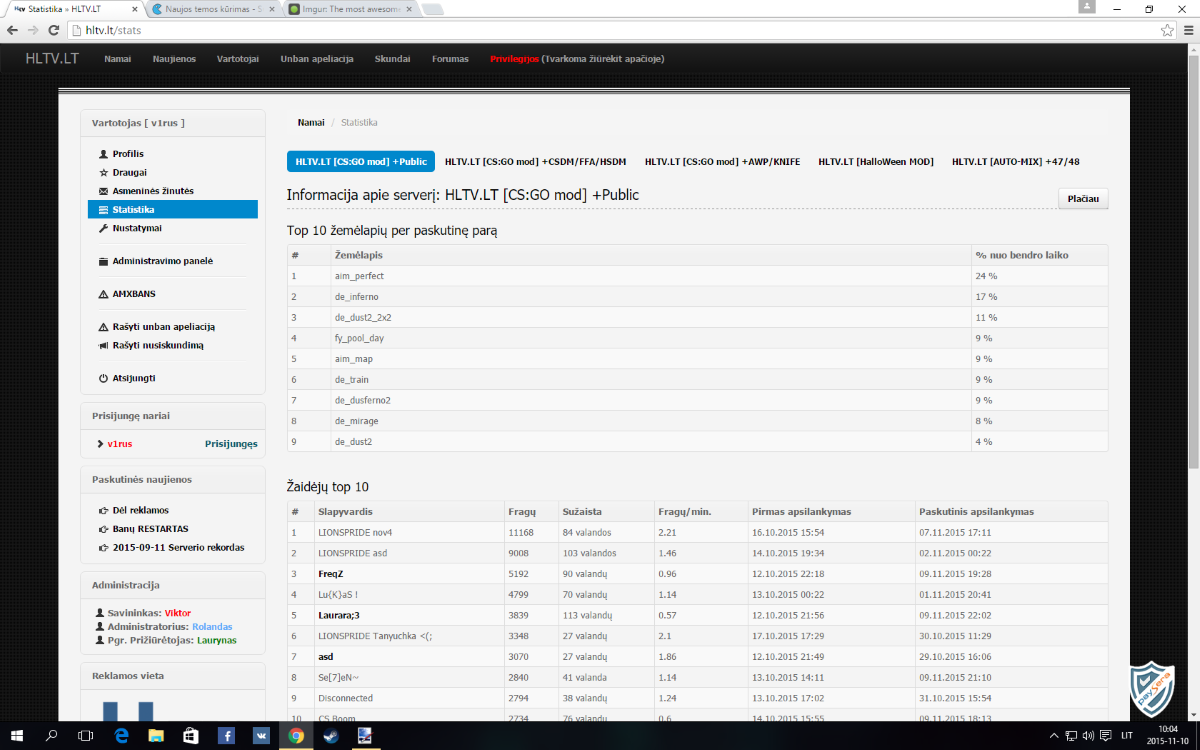Click the star icon beside Draugai
This screenshot has width=1200, height=750.
coord(103,173)
